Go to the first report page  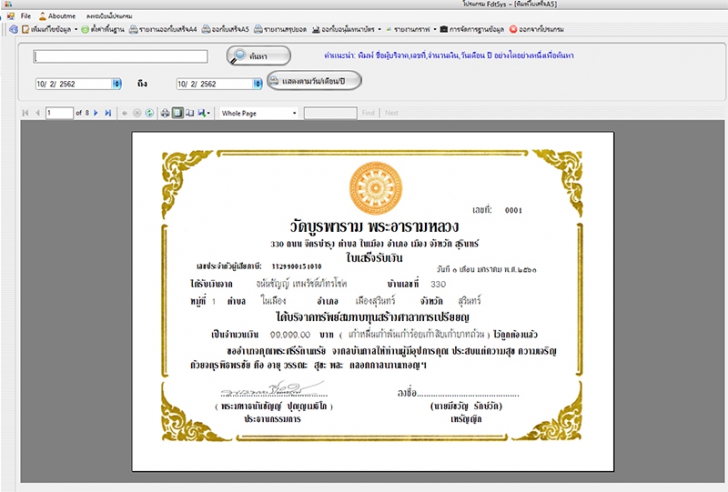click(25, 113)
